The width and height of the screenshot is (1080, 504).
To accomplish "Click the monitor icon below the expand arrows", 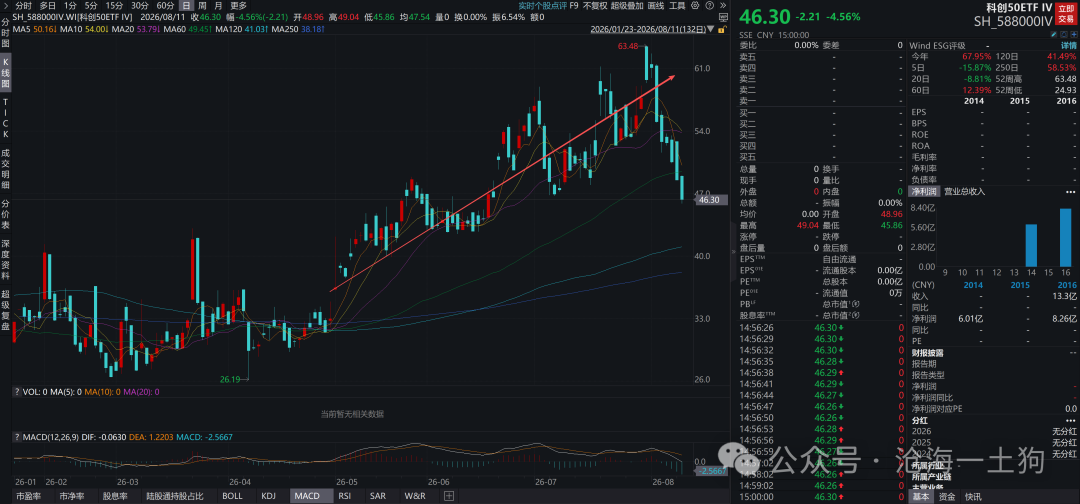I will (723, 17).
